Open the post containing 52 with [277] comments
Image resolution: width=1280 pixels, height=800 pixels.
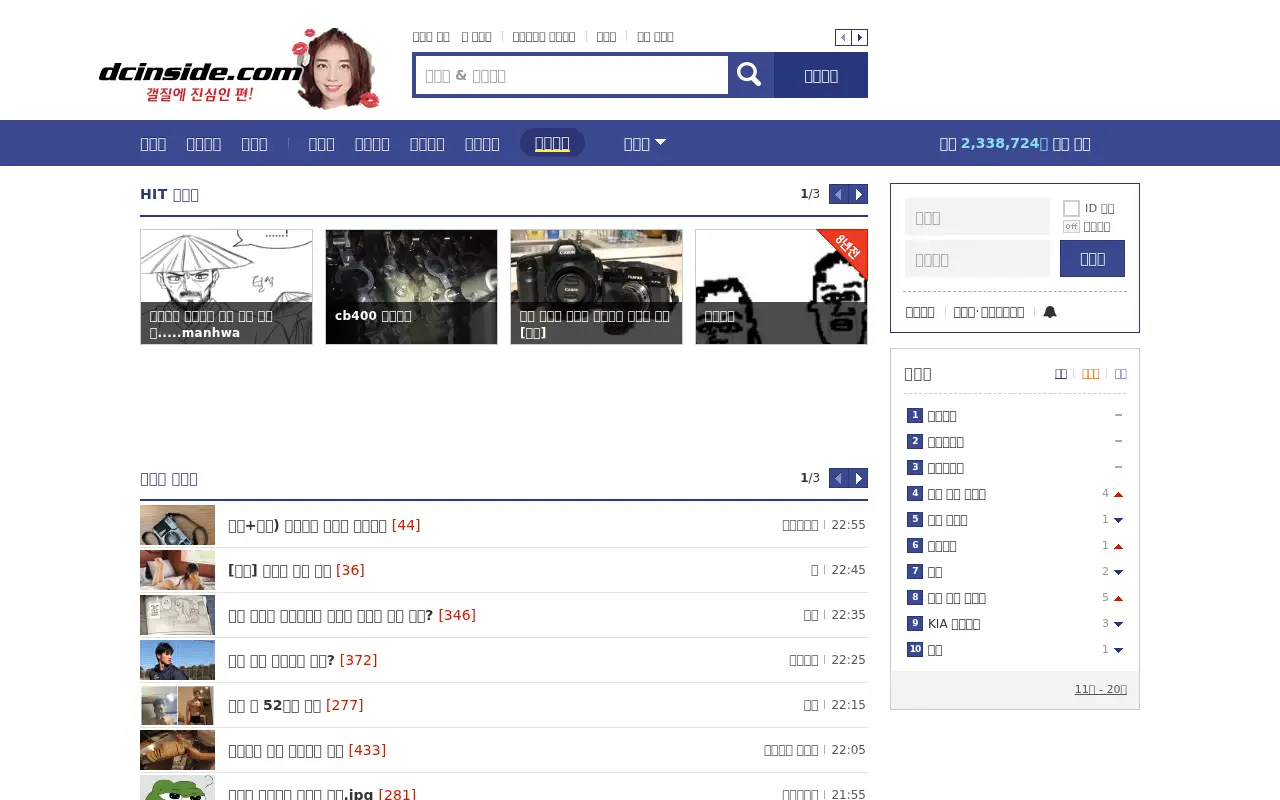pos(295,705)
